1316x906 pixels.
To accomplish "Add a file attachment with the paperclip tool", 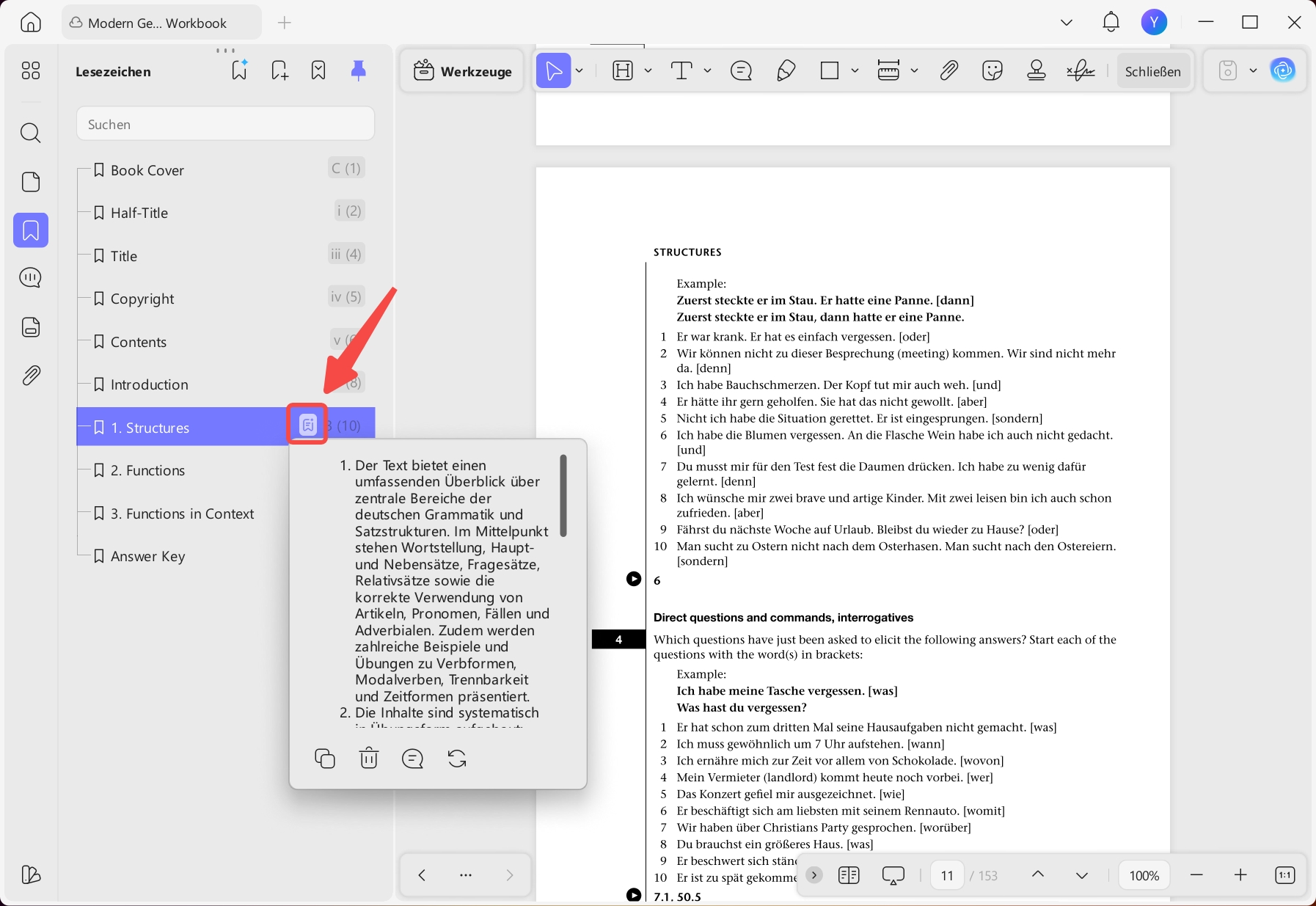I will [948, 70].
